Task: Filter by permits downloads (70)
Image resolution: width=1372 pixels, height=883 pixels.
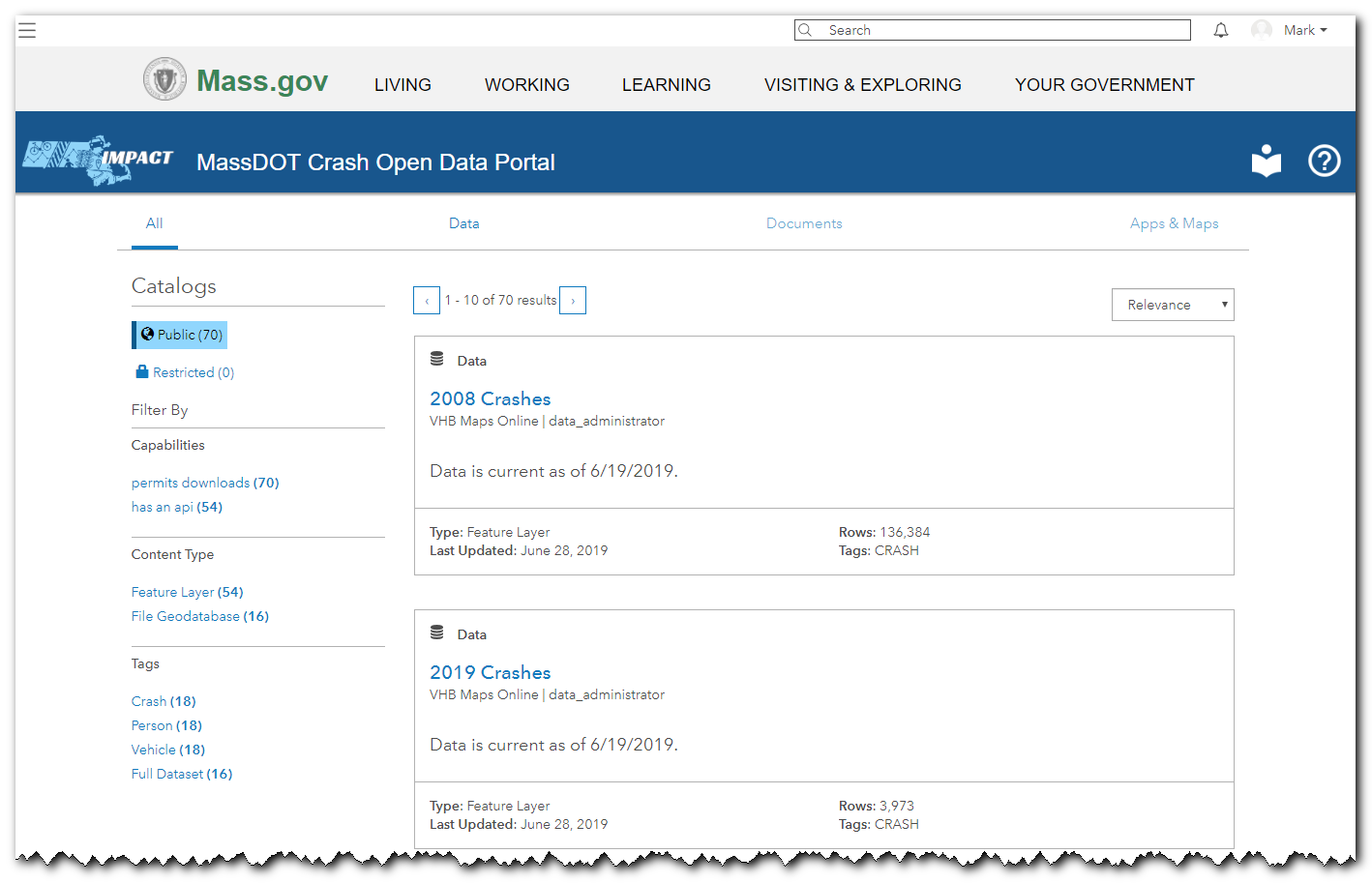Action: [205, 483]
